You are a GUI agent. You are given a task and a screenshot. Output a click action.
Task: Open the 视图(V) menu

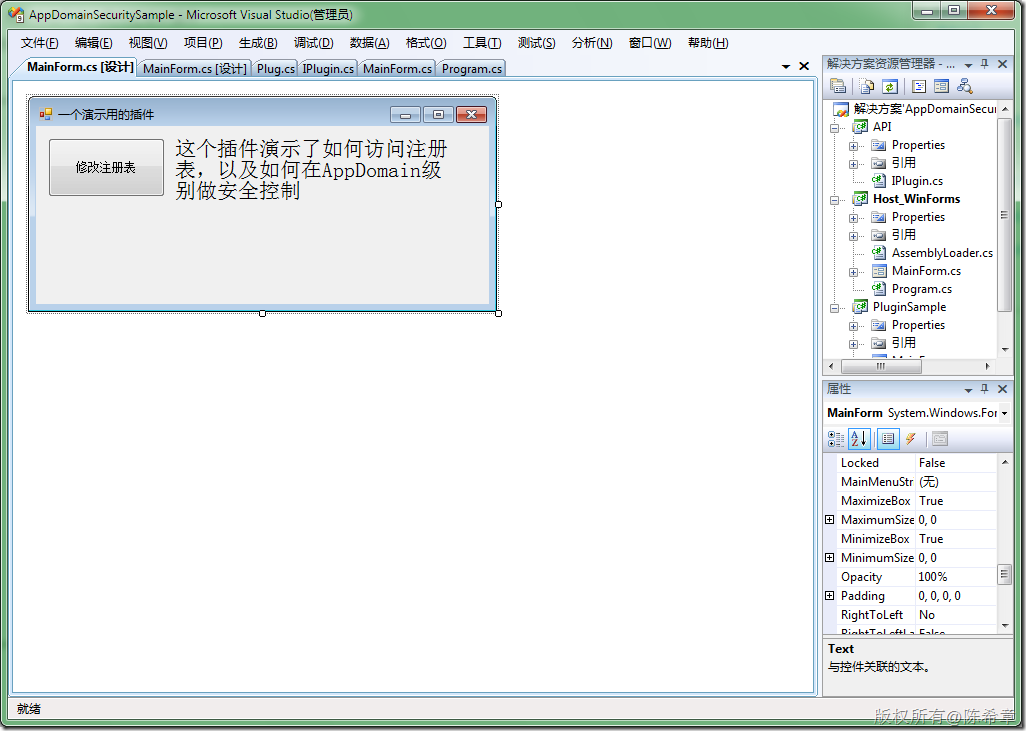(148, 43)
